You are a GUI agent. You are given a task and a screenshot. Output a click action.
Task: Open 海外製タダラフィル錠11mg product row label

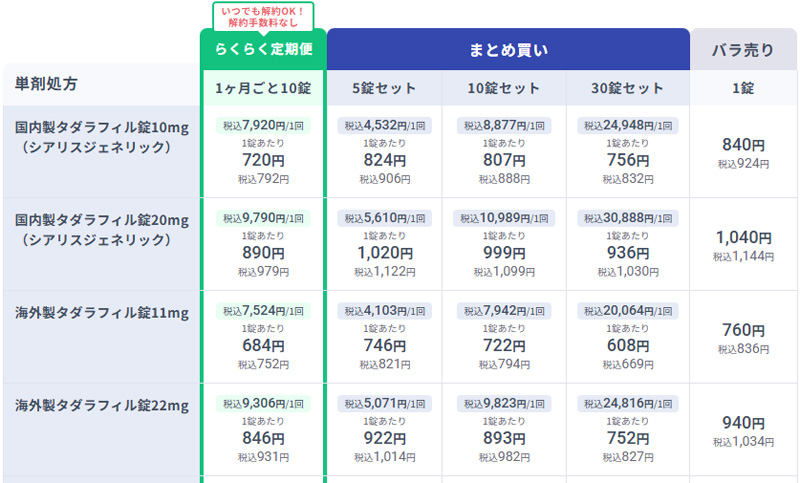pyautogui.click(x=102, y=313)
